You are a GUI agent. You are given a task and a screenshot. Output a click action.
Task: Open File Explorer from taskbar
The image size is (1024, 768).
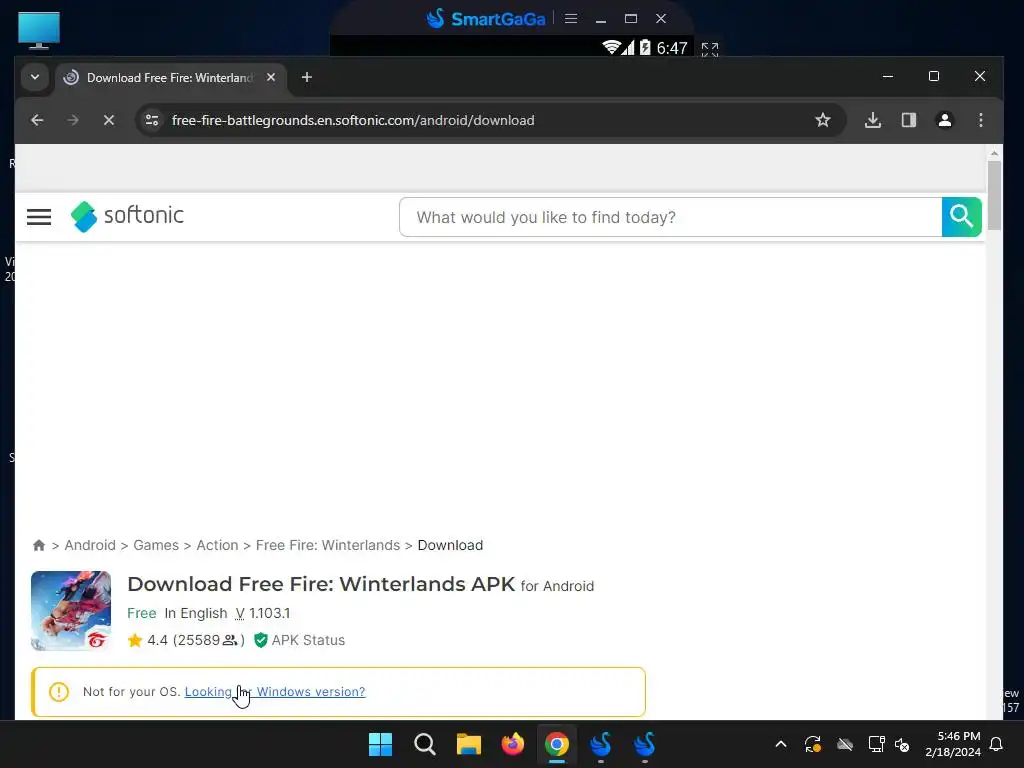469,744
